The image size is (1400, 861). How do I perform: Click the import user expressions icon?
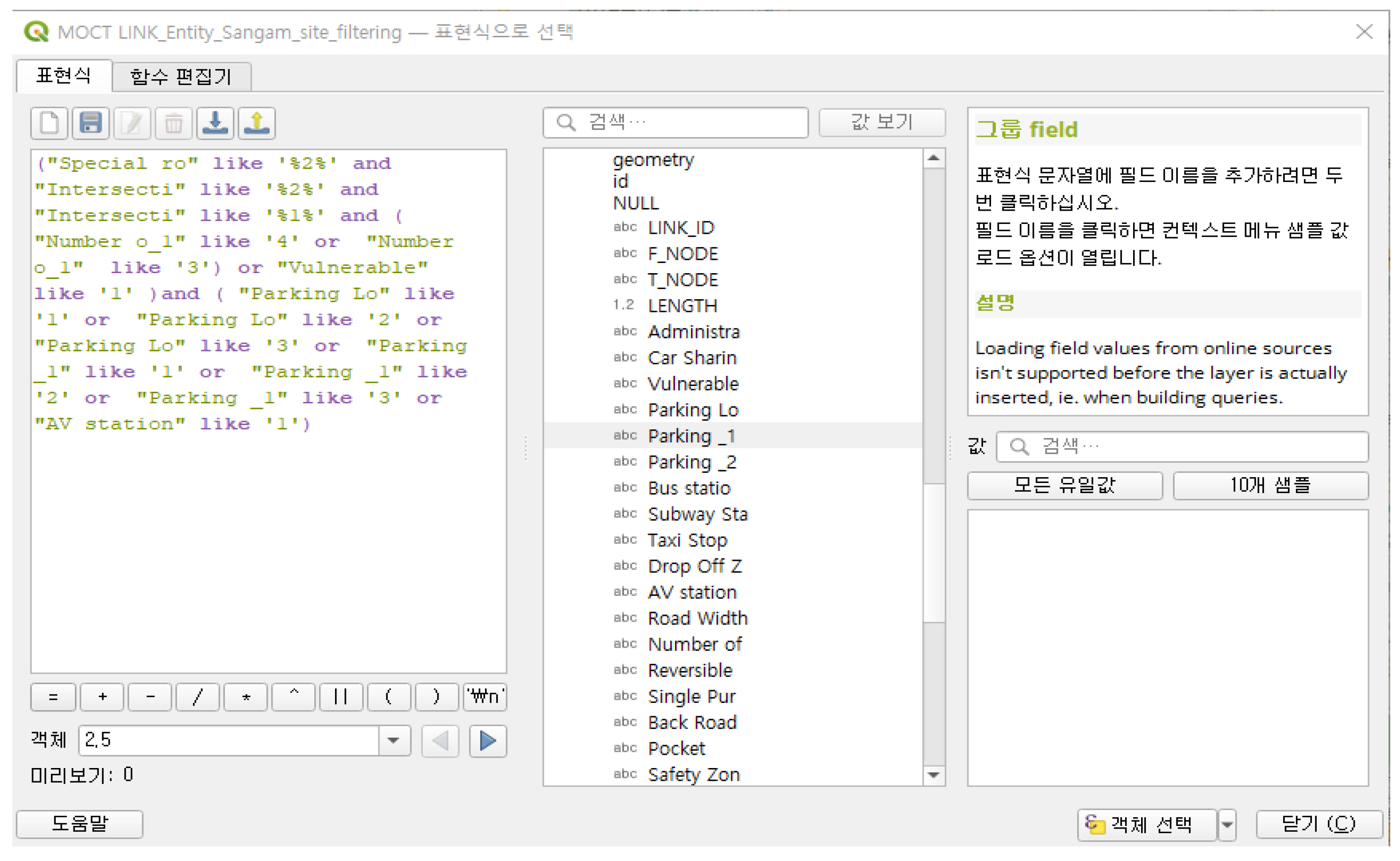(215, 123)
